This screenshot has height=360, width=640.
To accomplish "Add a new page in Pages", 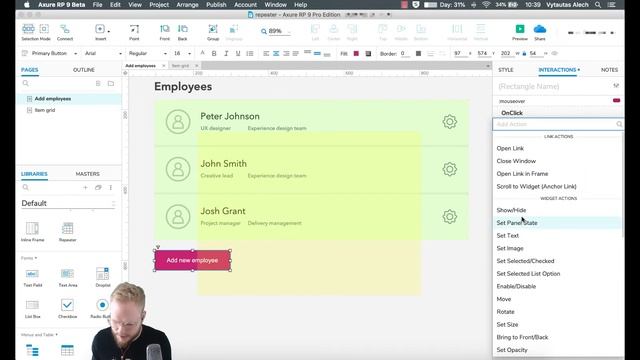I will [98, 83].
